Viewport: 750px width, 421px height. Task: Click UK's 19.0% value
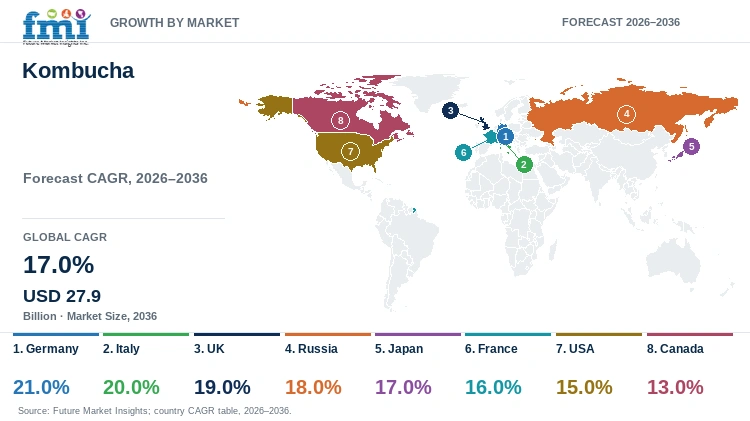click(222, 387)
